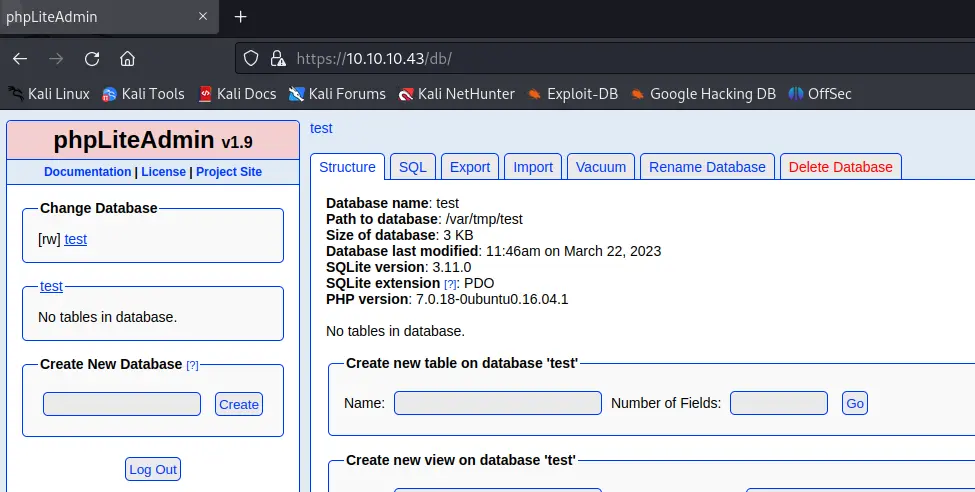Click the new table Name field
Screen dimensions: 975x492
[x=498, y=403]
